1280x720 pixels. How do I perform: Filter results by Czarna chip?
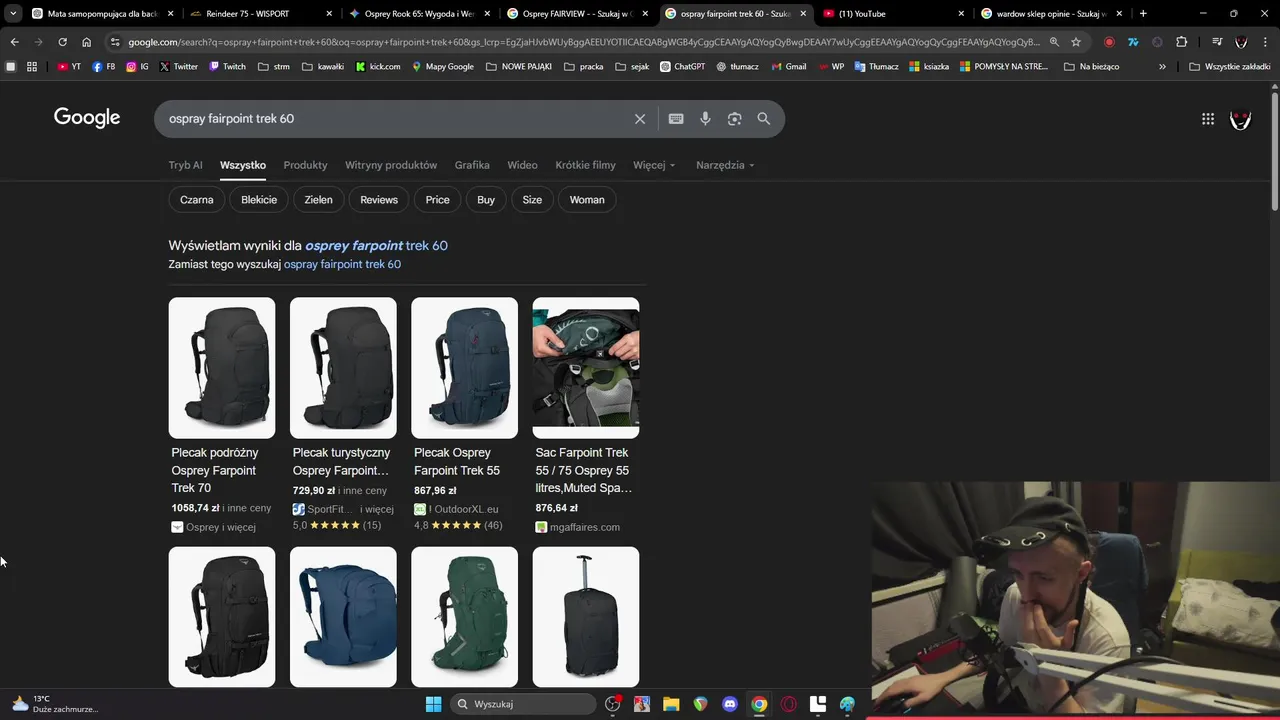point(197,200)
